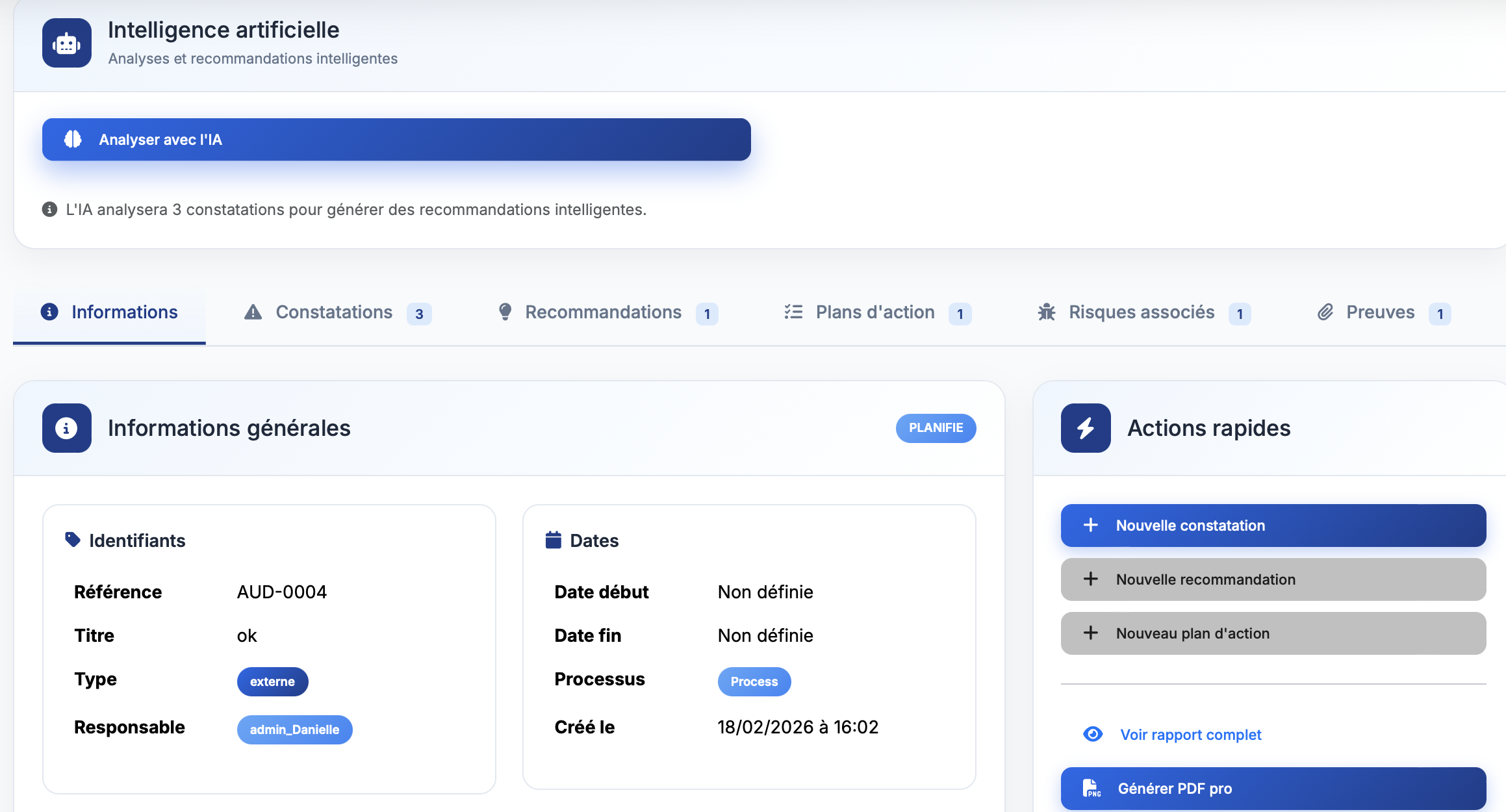Open Voir rapport complet link
Image resolution: width=1506 pixels, height=812 pixels.
(1190, 734)
